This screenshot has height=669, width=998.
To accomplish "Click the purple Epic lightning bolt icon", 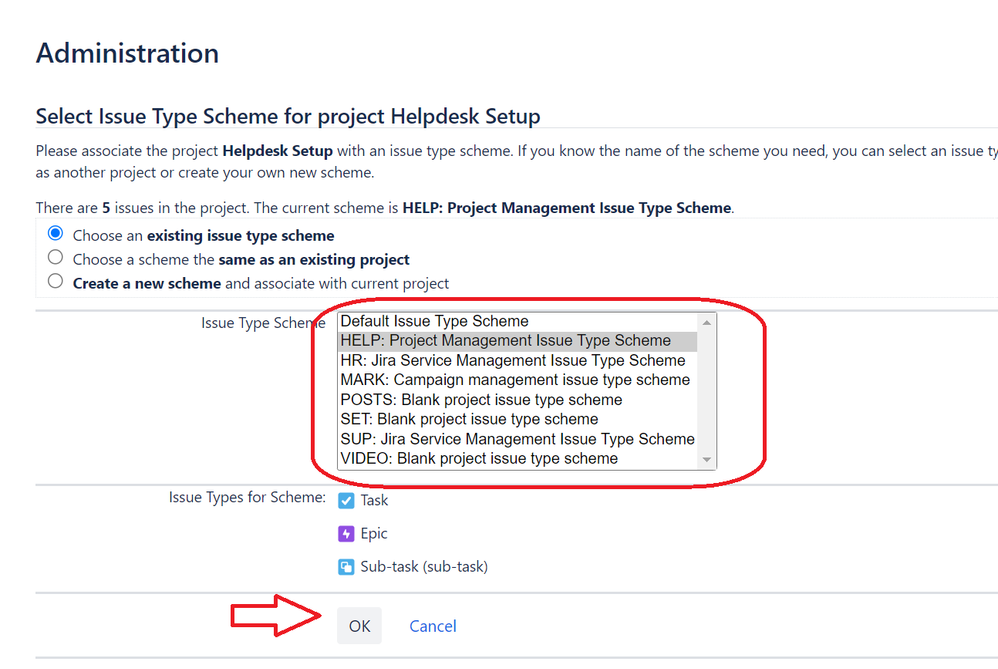I will [x=345, y=533].
